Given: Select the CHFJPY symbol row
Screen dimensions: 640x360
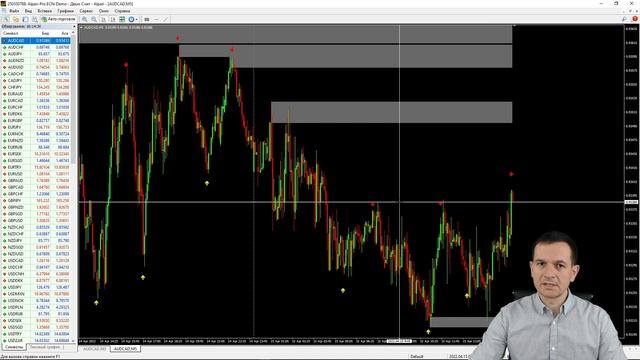Looking at the screenshot, I should click(36, 87).
